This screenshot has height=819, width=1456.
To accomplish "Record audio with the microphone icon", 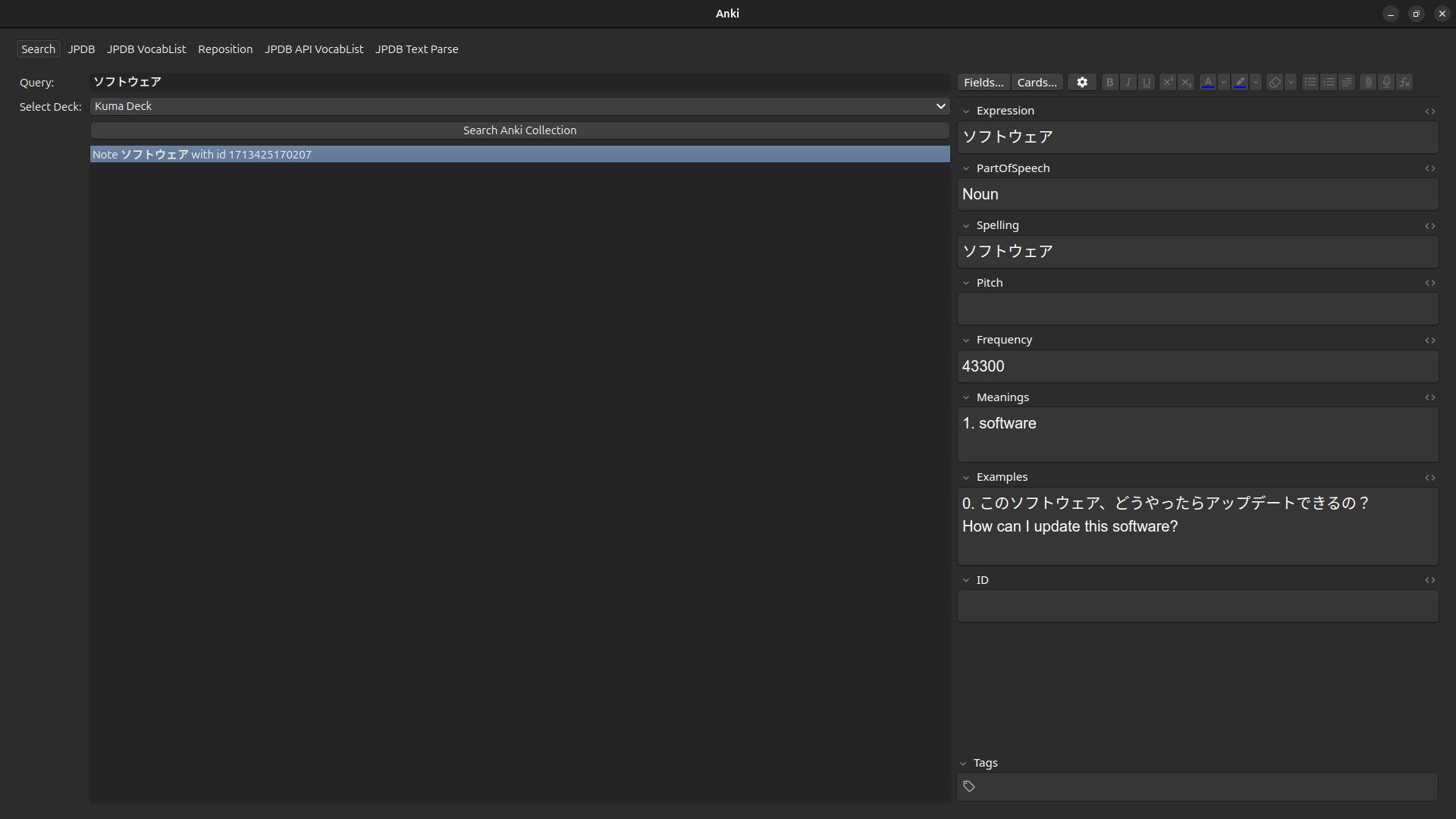I will (1386, 82).
